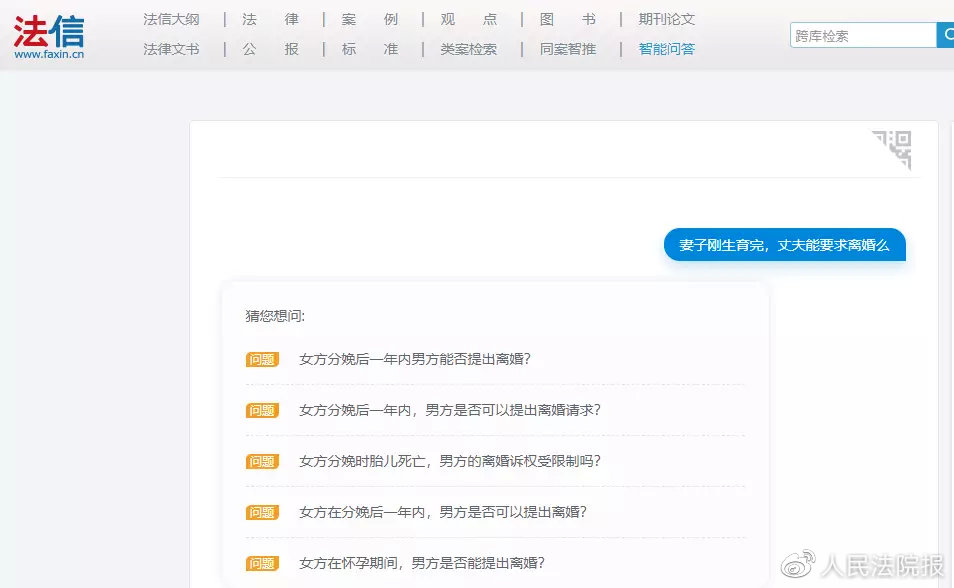Select 案例 in the top navigation
Viewport: 954px width, 588px height.
[x=366, y=18]
